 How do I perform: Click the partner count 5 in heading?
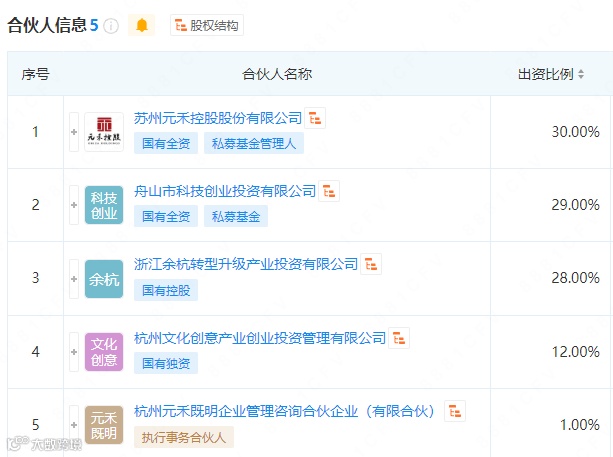(x=94, y=25)
